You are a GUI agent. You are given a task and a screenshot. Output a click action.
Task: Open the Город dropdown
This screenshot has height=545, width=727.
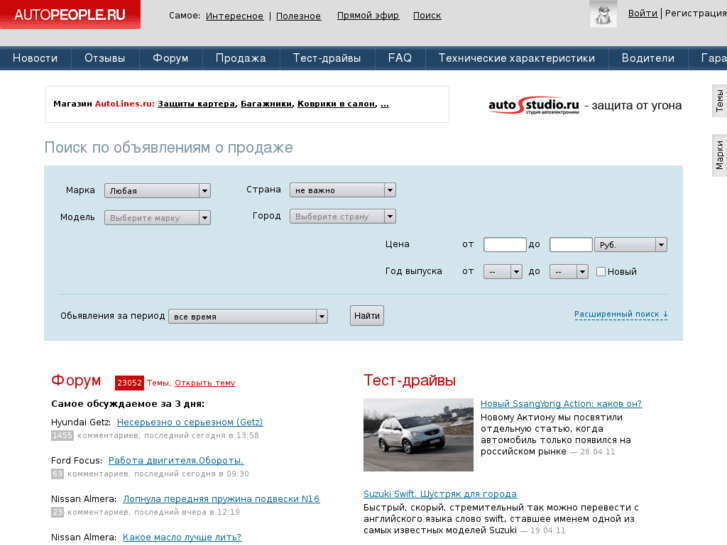(x=343, y=217)
